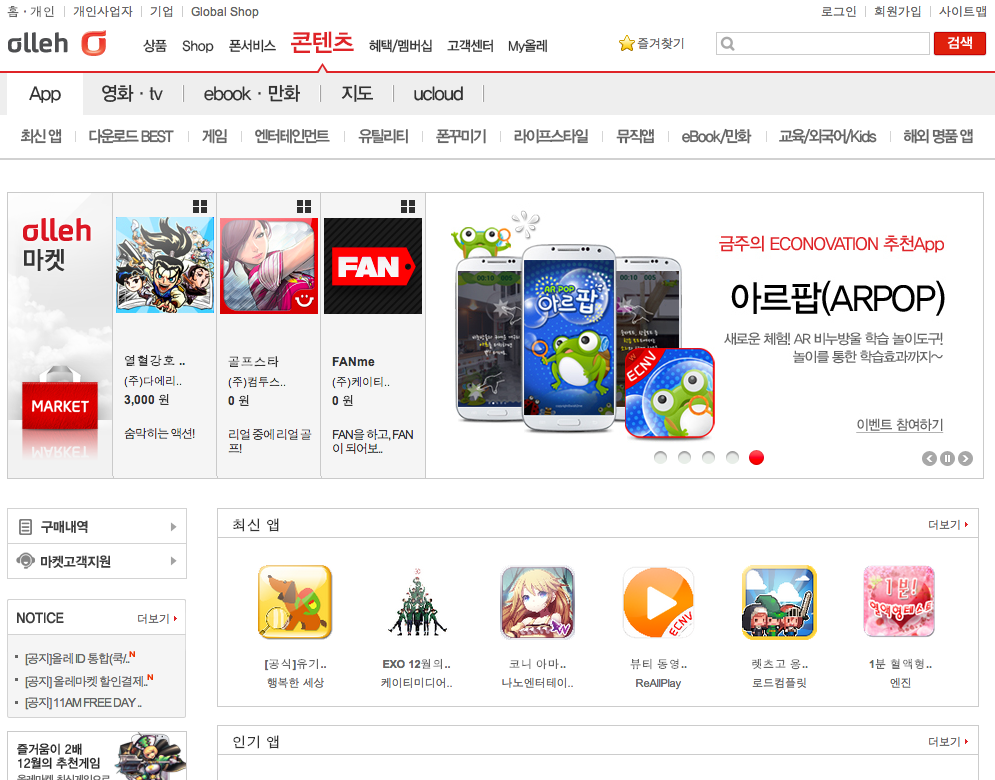
Task: Open the 코니 아마 anime girl app icon
Action: tap(537, 602)
